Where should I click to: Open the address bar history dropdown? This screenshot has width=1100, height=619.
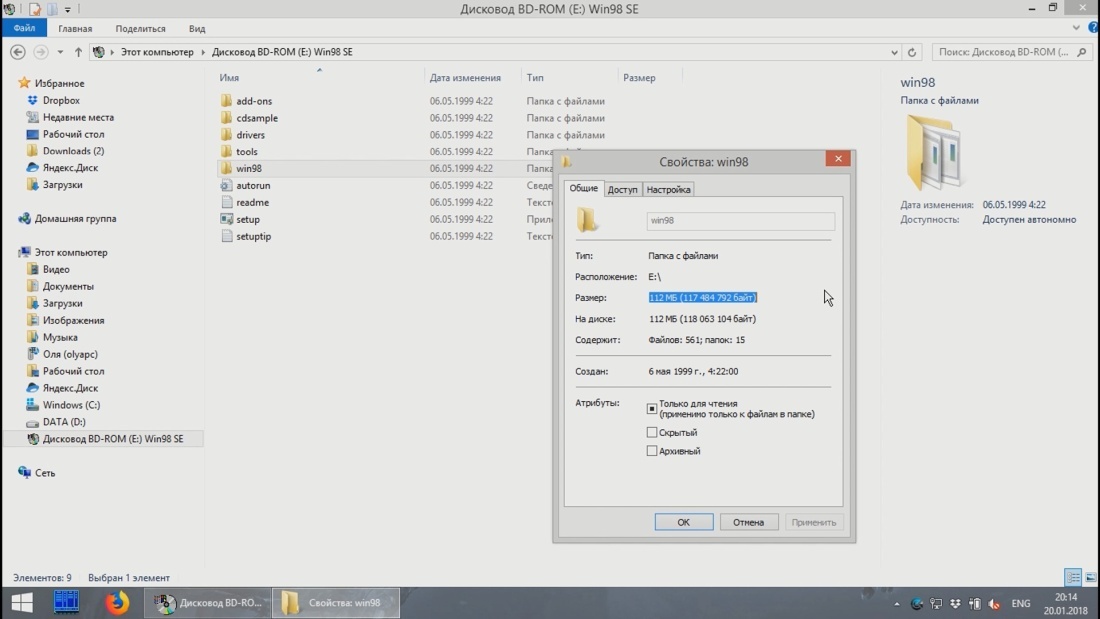point(894,52)
